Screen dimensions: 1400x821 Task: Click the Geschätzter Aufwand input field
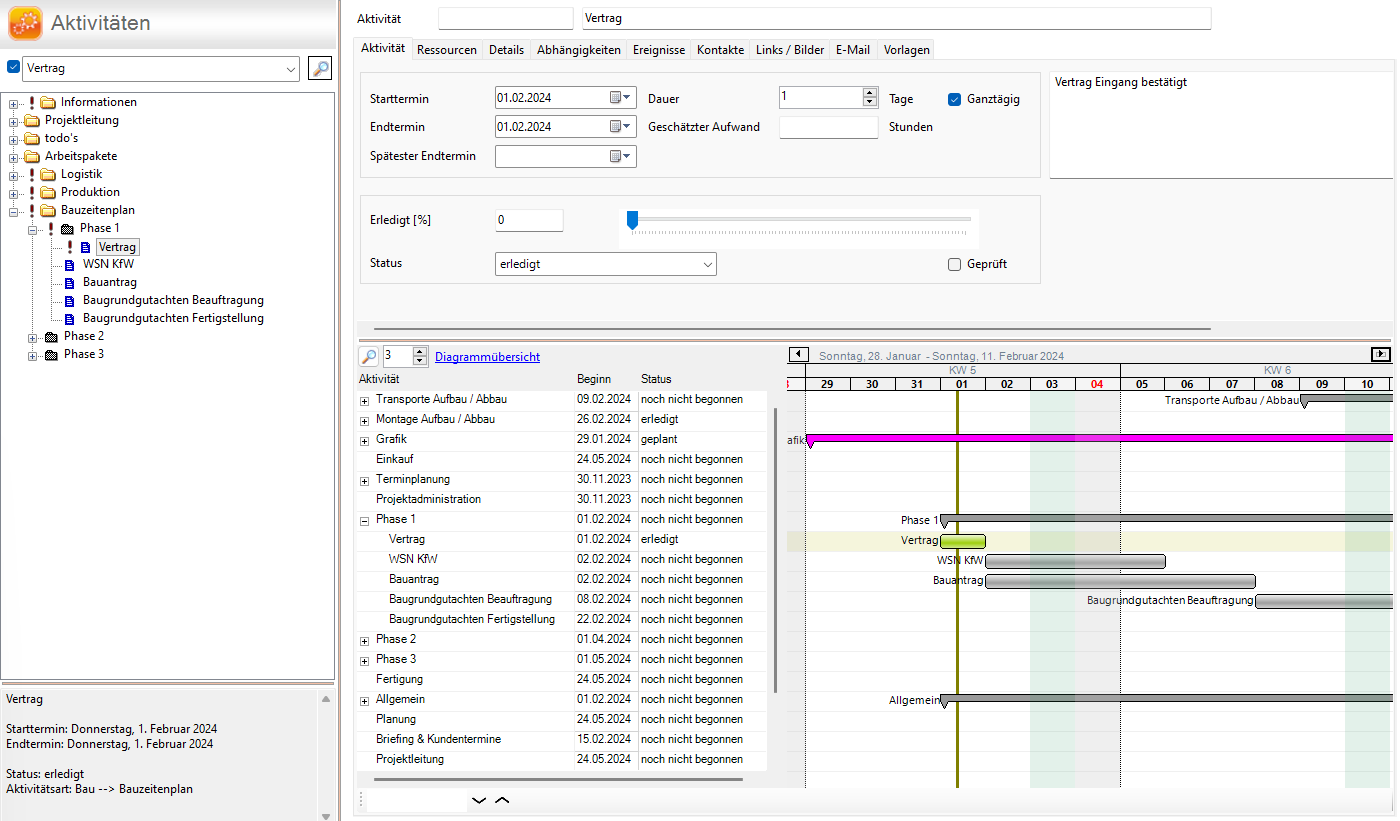(828, 127)
